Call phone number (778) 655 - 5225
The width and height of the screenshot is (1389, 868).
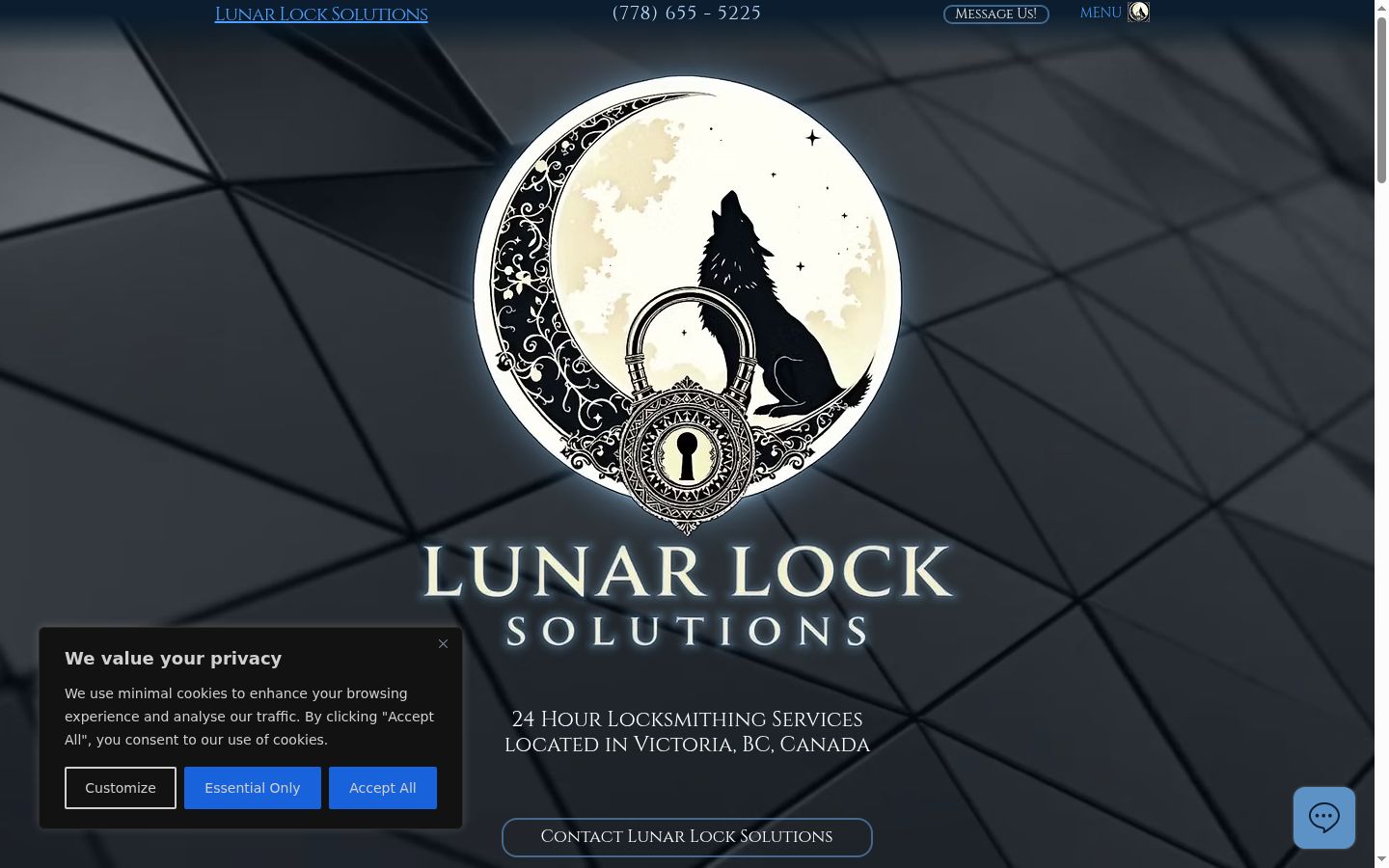[x=687, y=14]
